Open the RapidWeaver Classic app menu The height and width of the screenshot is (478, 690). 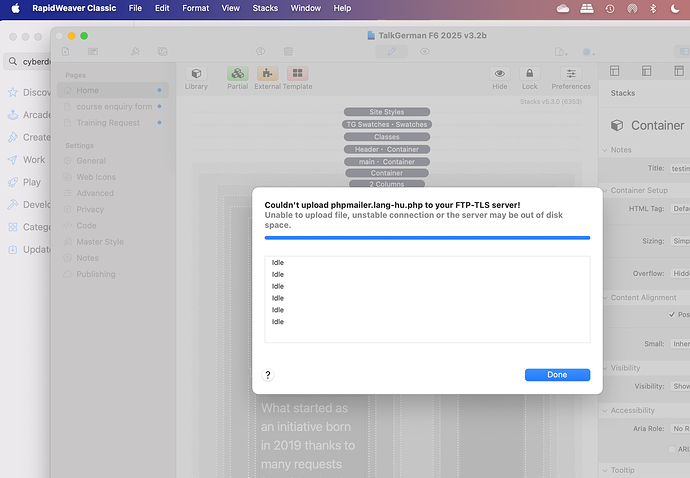74,8
